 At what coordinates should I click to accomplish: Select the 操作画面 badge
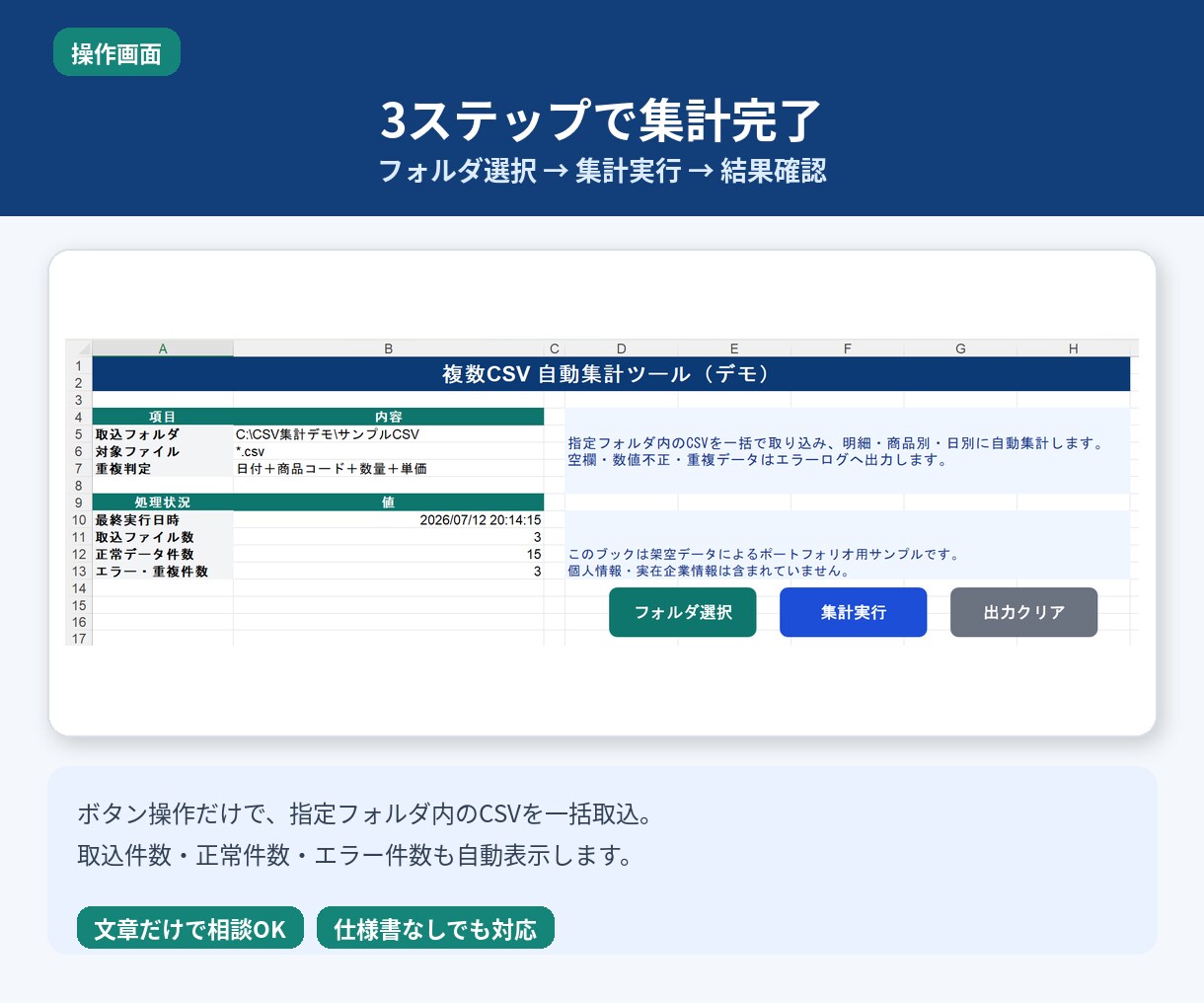(x=116, y=52)
